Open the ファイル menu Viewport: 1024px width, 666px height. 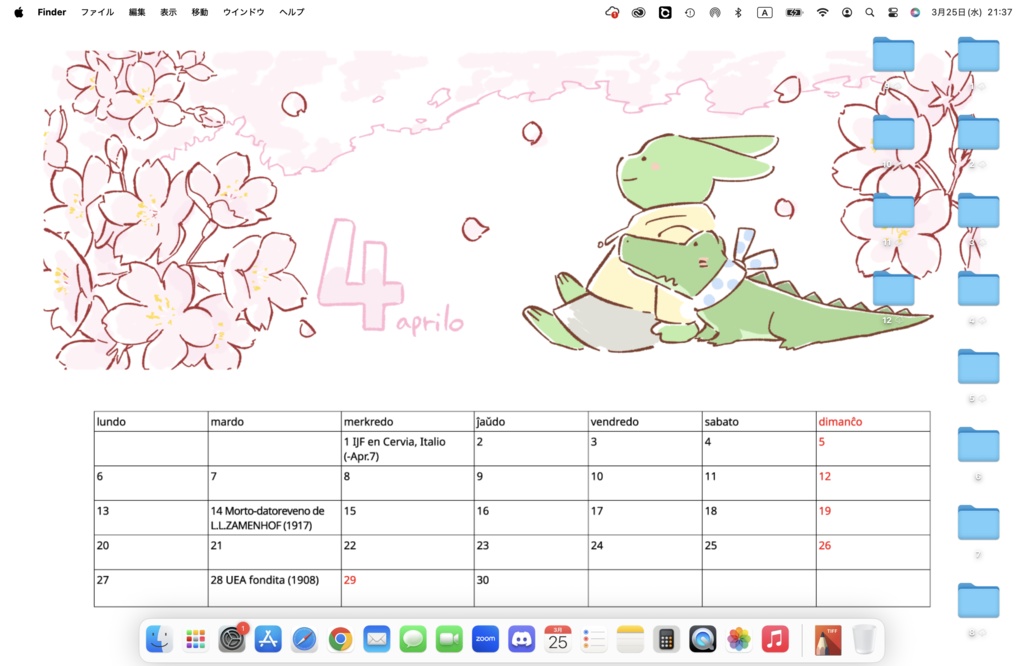(97, 12)
